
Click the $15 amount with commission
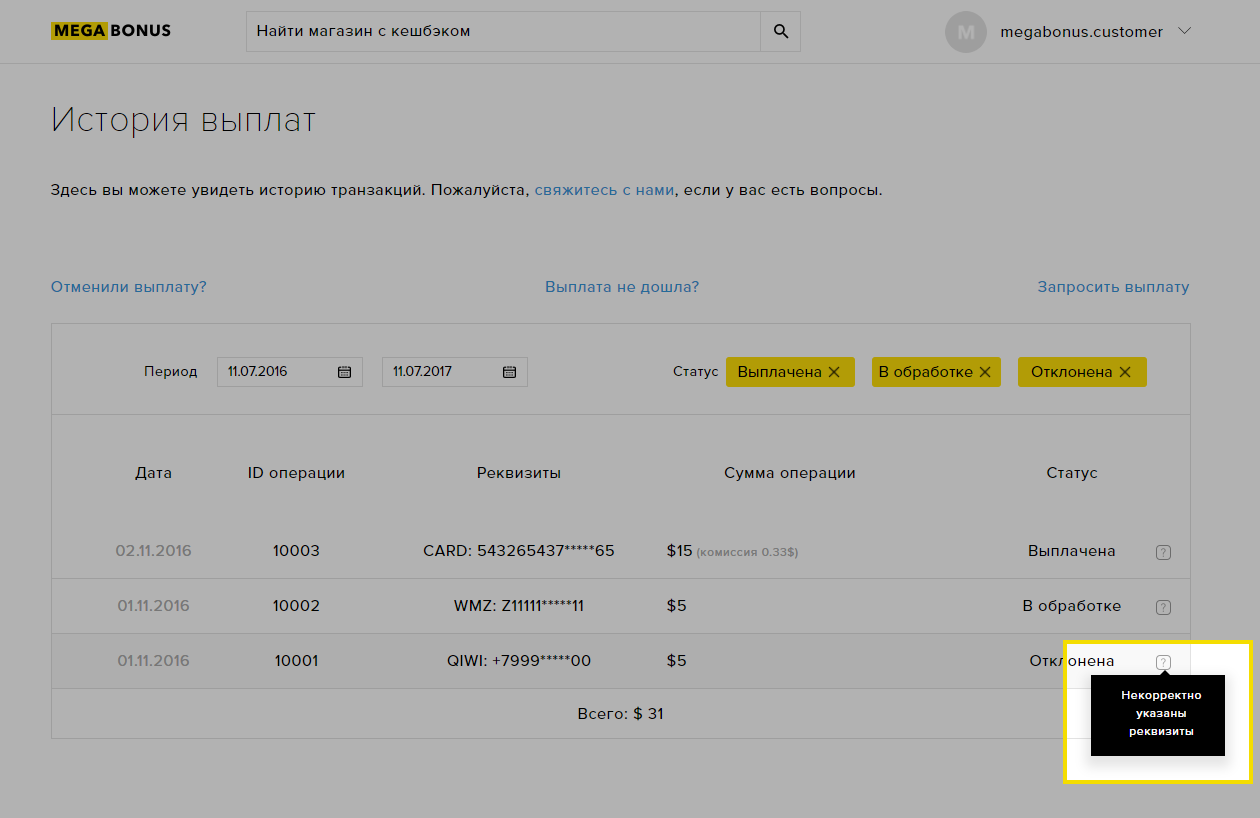point(733,551)
